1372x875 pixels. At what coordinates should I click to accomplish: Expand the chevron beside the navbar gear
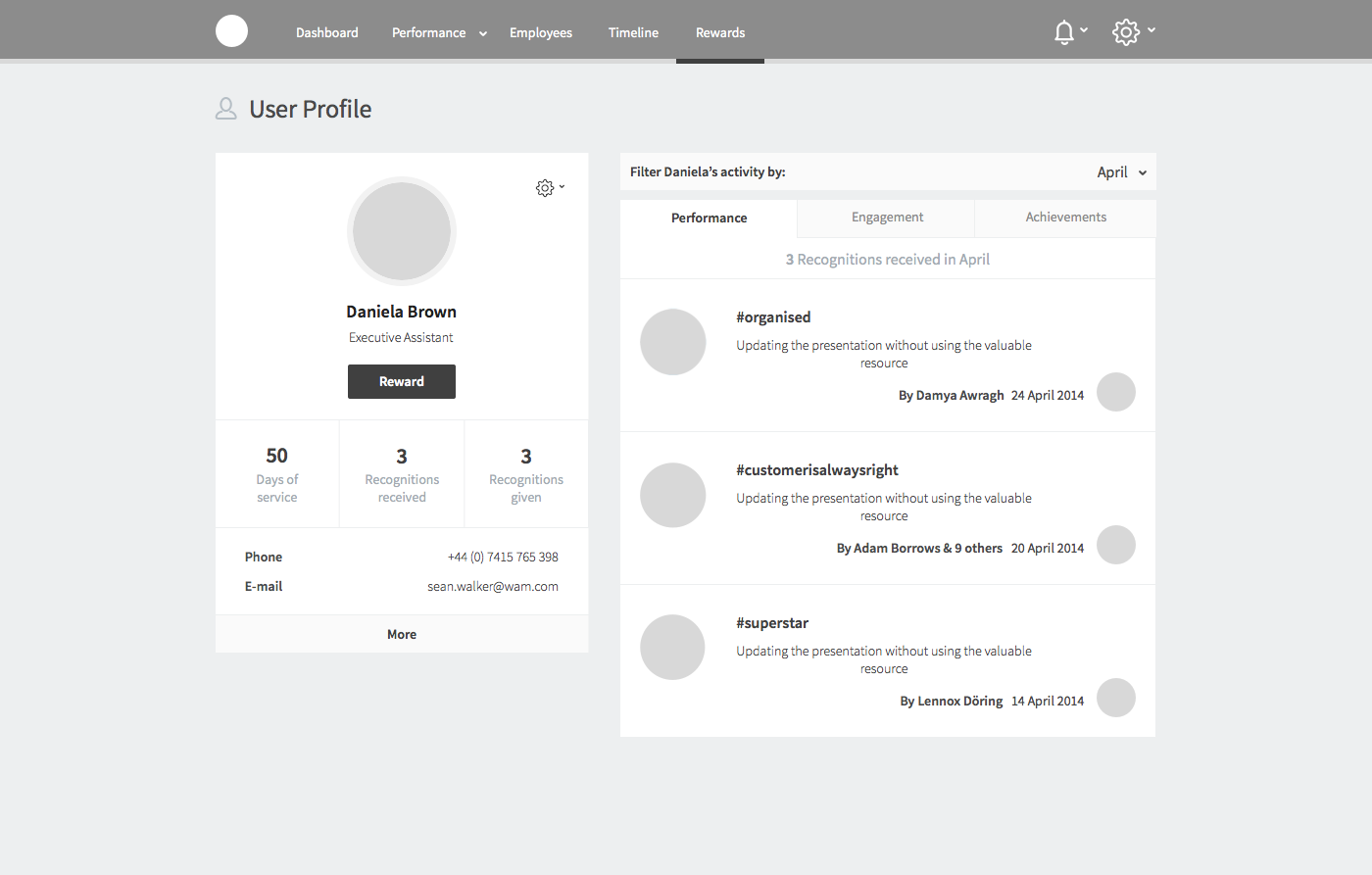(1151, 30)
